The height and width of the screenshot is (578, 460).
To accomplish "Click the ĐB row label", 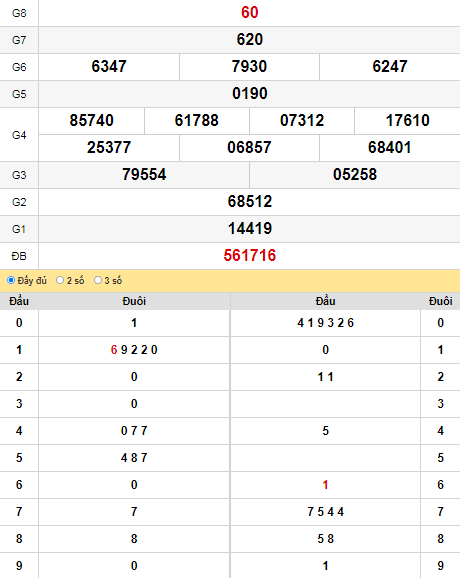I will (x=19, y=256).
